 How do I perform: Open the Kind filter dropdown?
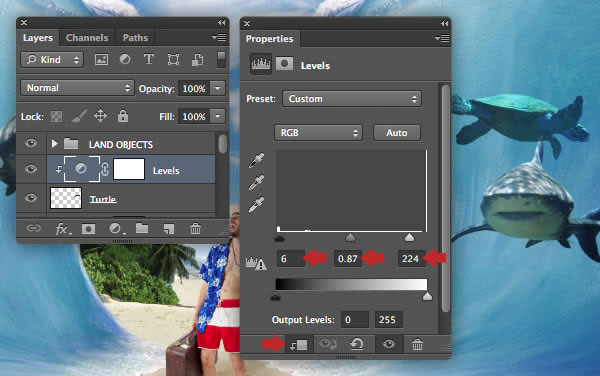52,60
